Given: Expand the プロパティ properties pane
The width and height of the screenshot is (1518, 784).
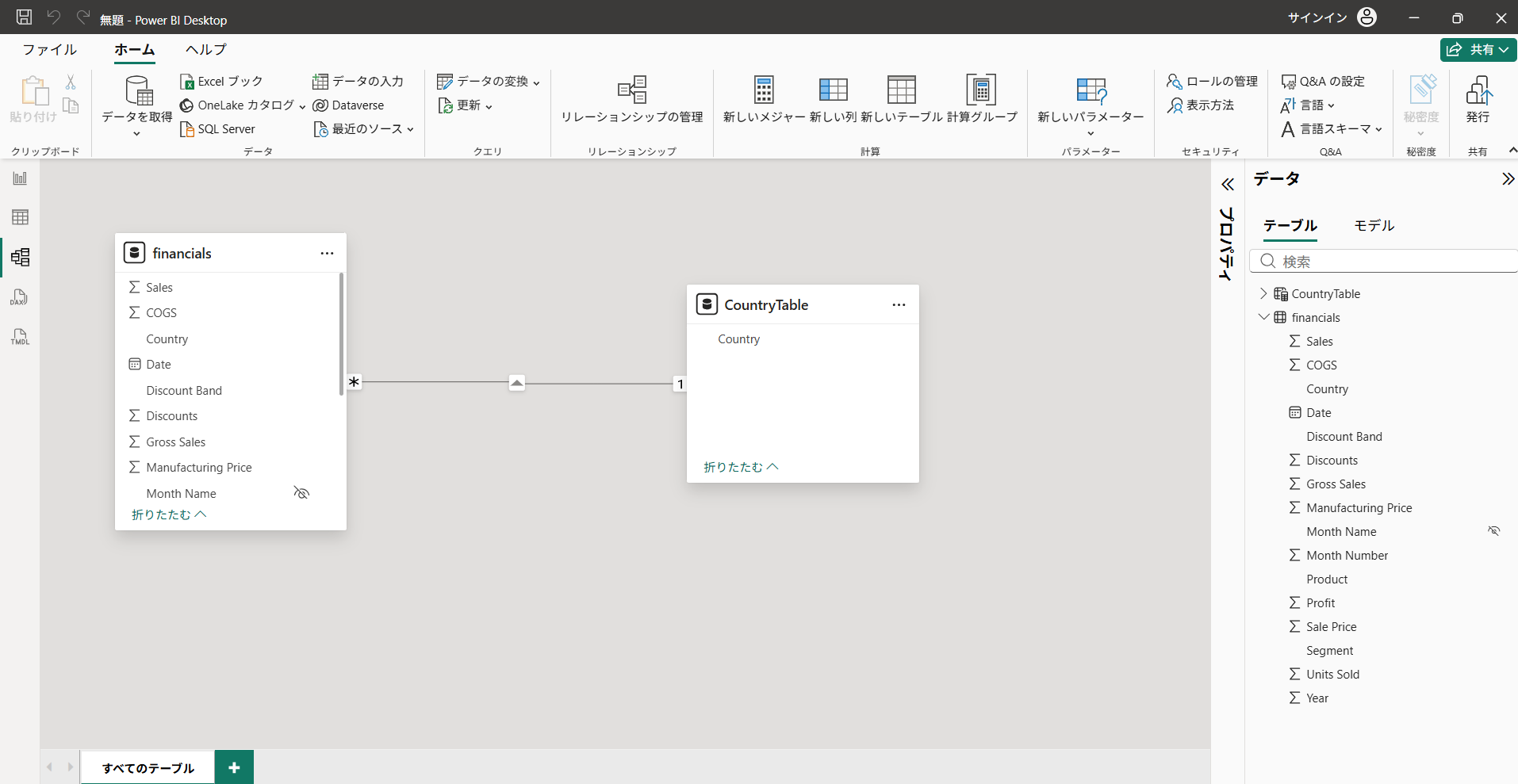Looking at the screenshot, I should pos(1228,185).
